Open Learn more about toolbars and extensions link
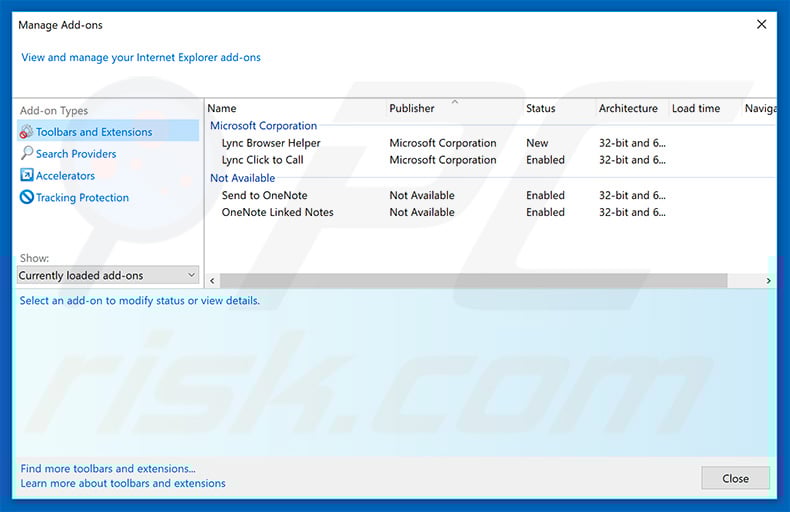This screenshot has height=512, width=790. point(123,483)
